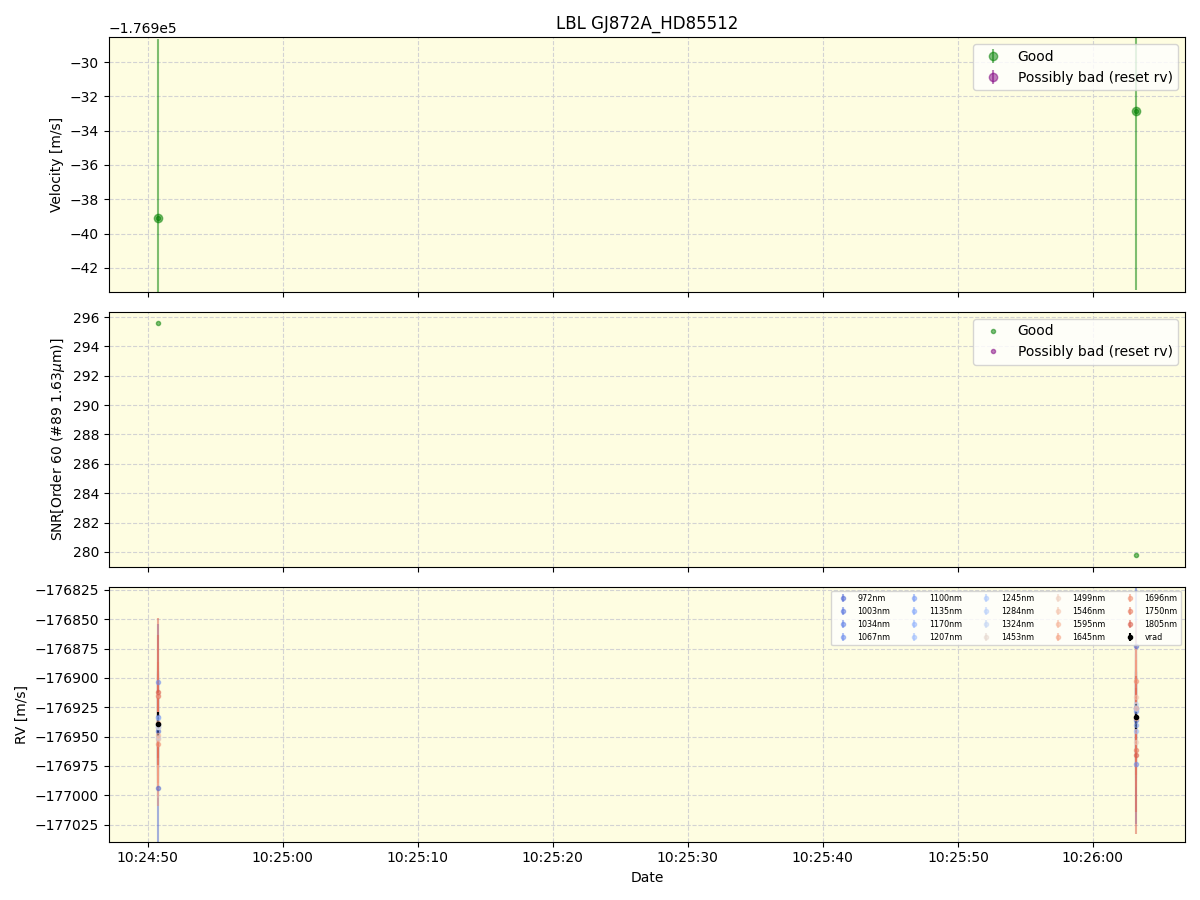Click the 'Date' x-axis label
The width and height of the screenshot is (1200, 900).
coord(647,877)
